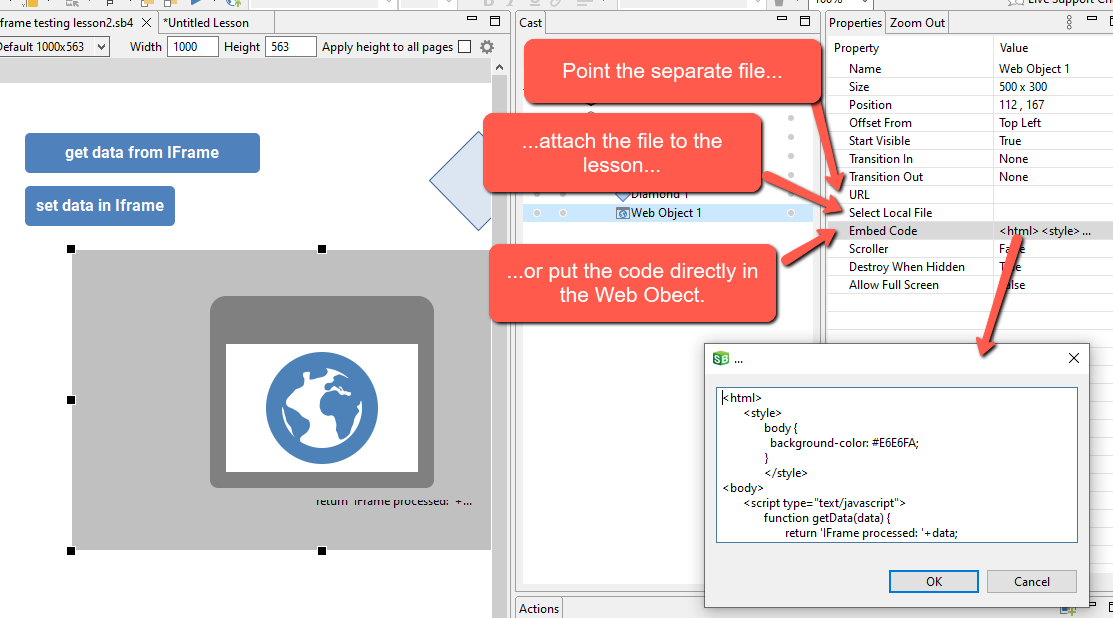Open the Zoom Out tab
1113x618 pixels.
pos(917,23)
